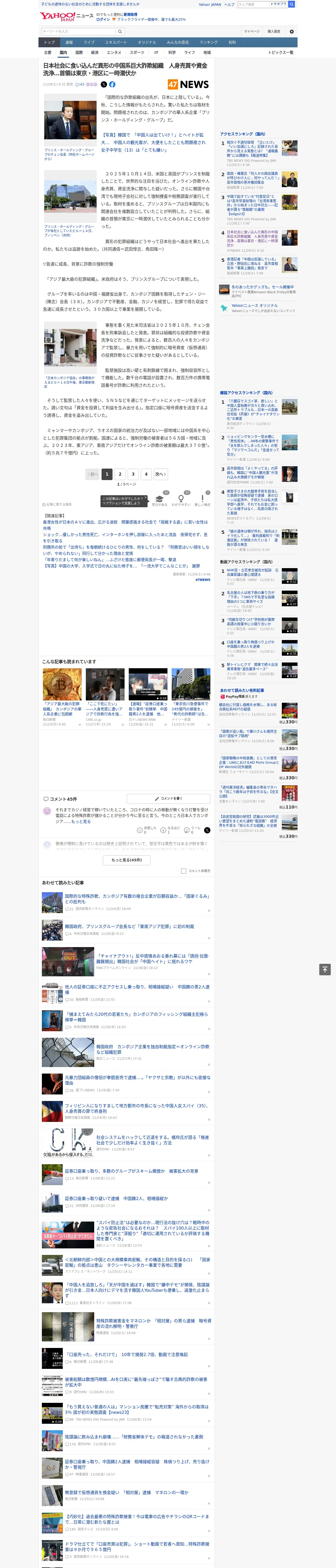Click the コメントを書く button

coord(169,799)
